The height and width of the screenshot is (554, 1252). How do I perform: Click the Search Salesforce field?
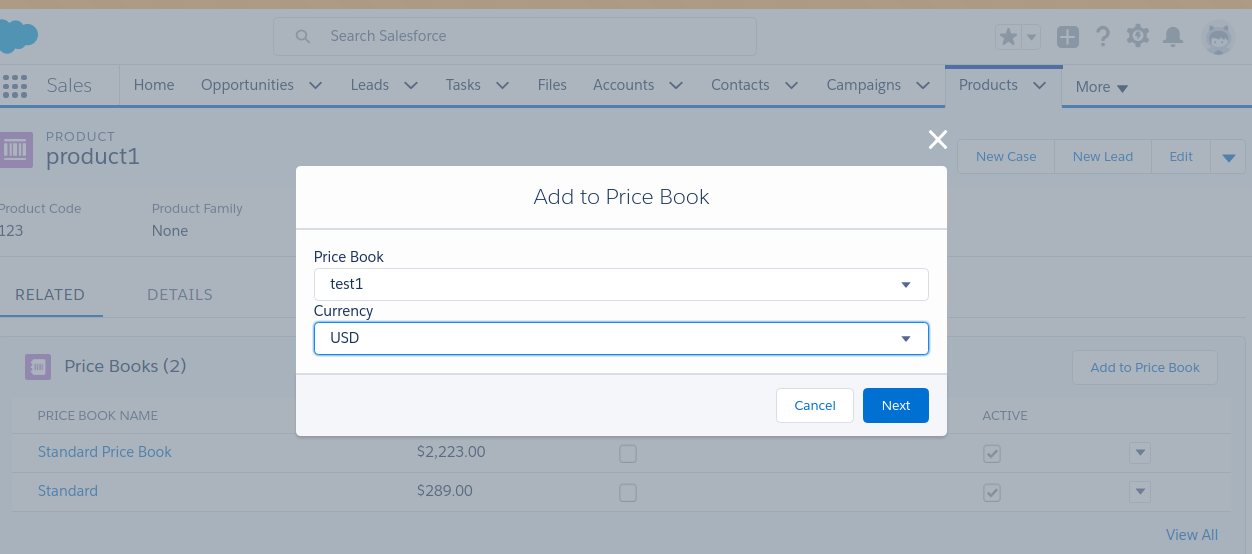pos(515,36)
